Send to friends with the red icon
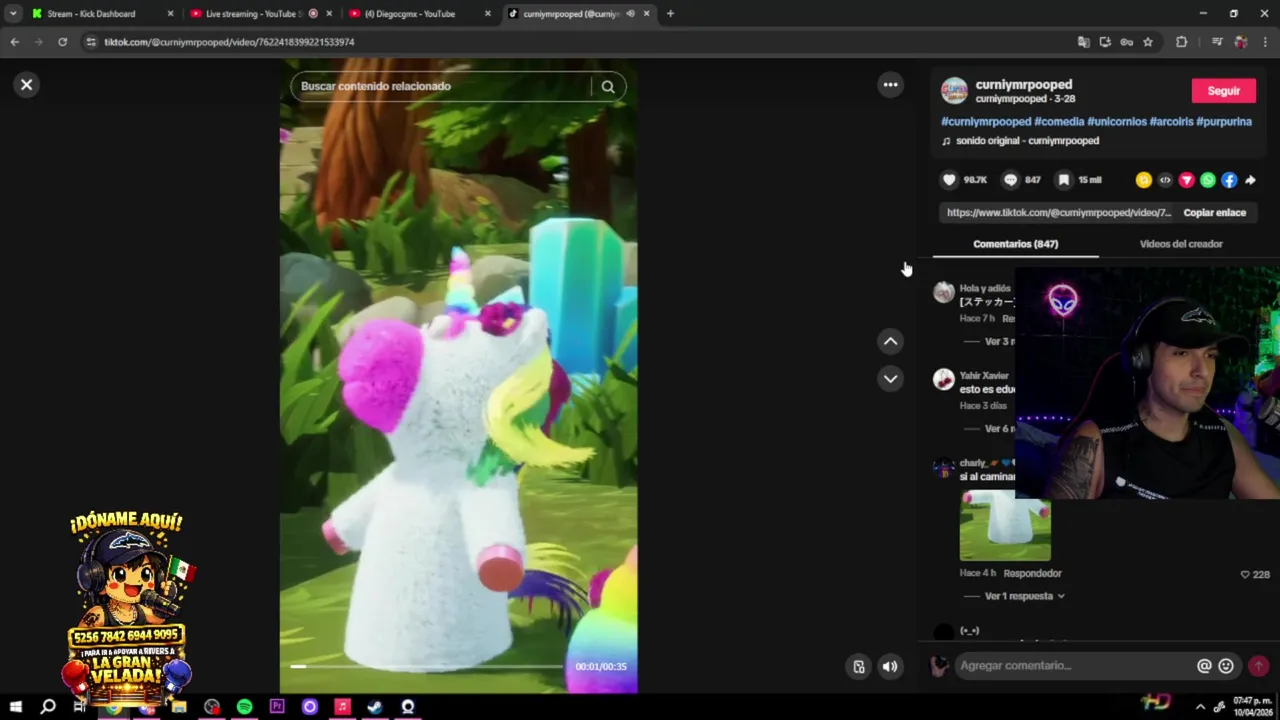The height and width of the screenshot is (720, 1280). tap(1186, 180)
